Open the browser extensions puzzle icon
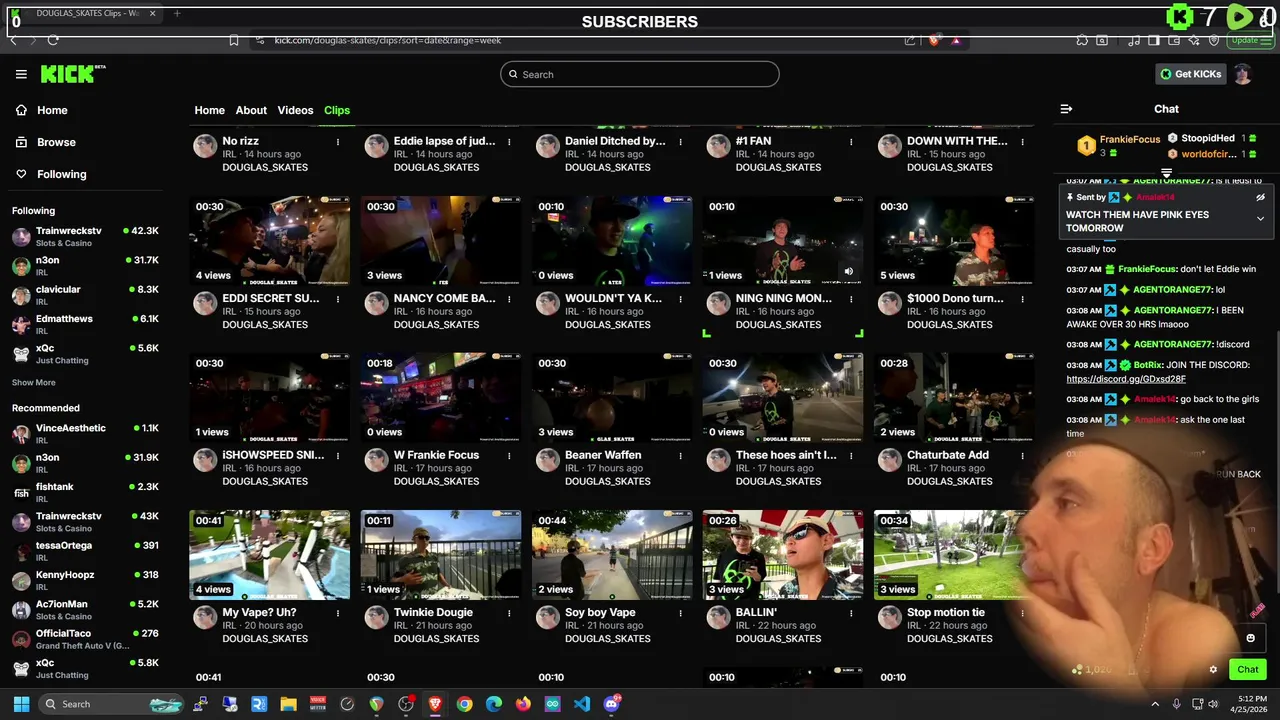 tap(1082, 40)
